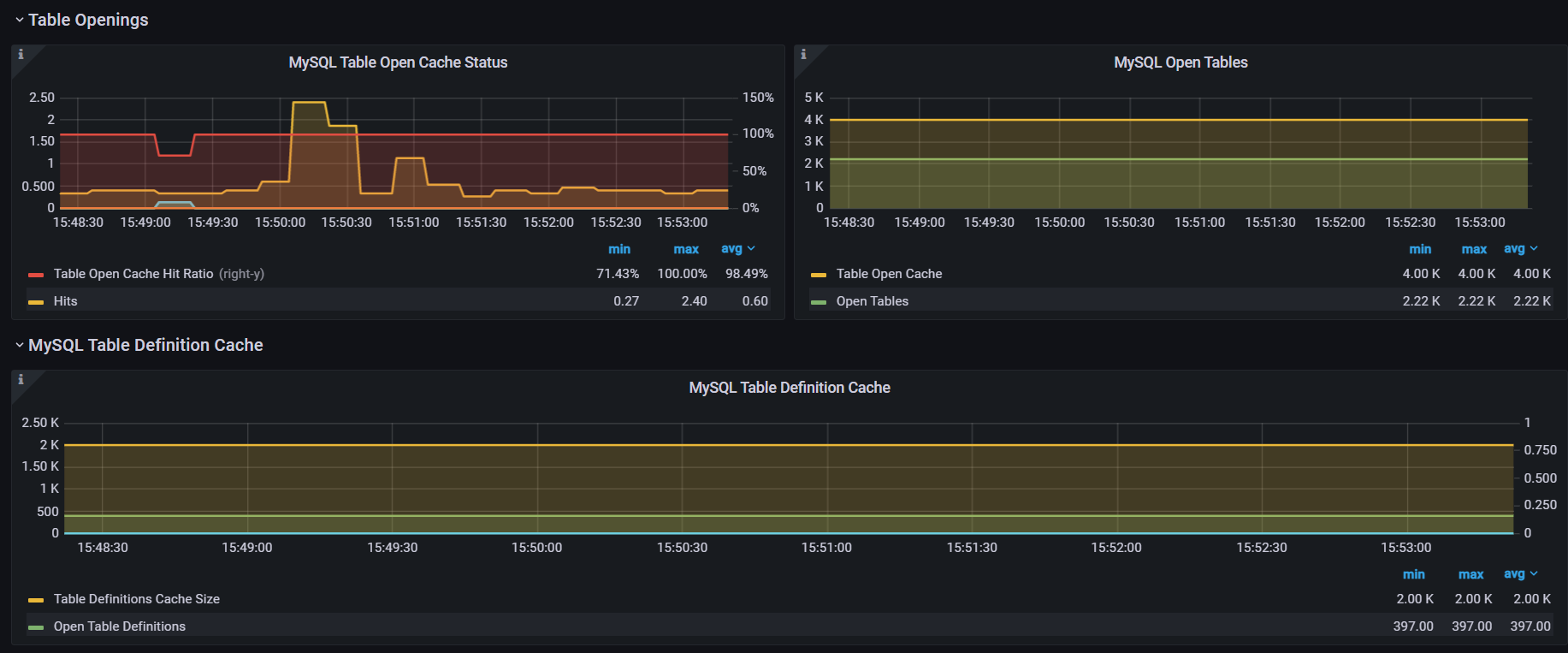This screenshot has height=653, width=1568.
Task: Click the 2.22 K avg Open Tables value
Action: [1532, 301]
